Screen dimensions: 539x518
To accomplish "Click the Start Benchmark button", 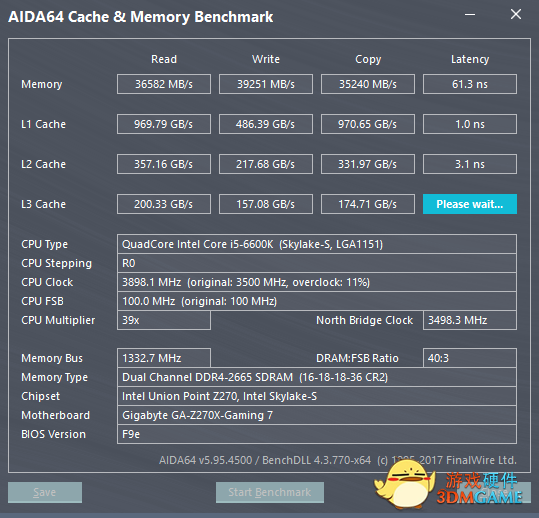I will [270, 492].
